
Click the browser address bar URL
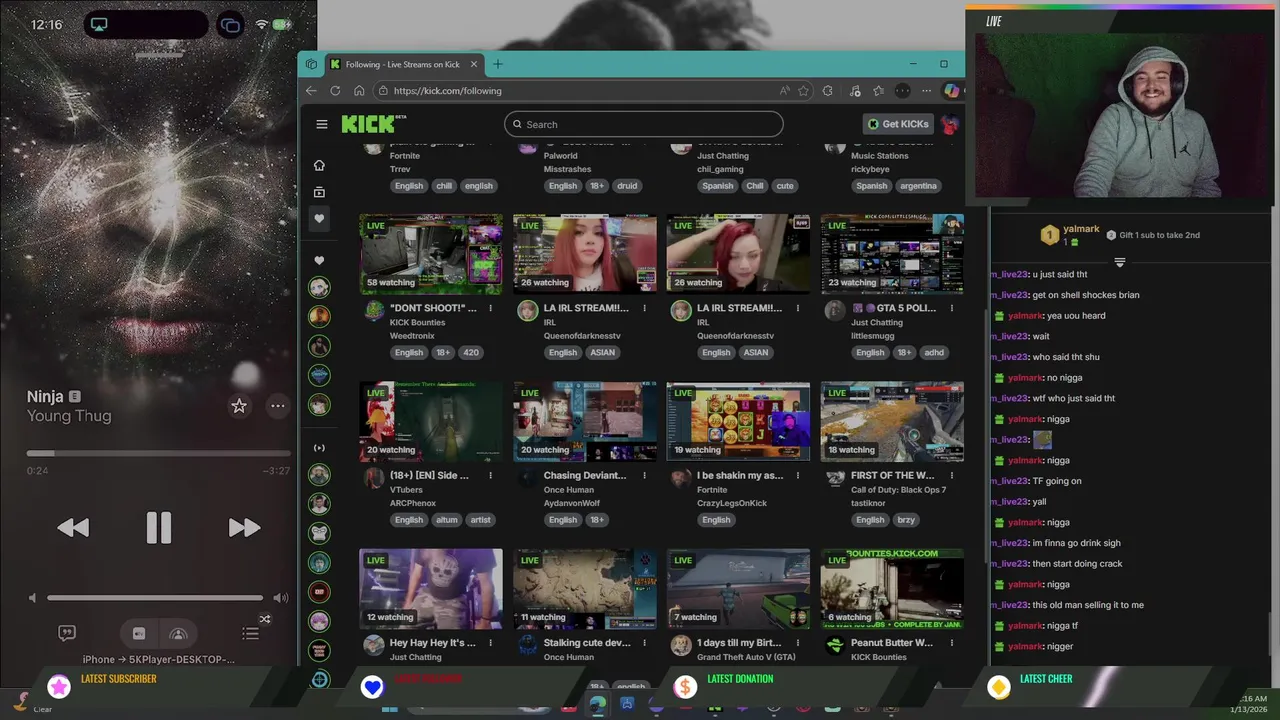click(x=447, y=91)
